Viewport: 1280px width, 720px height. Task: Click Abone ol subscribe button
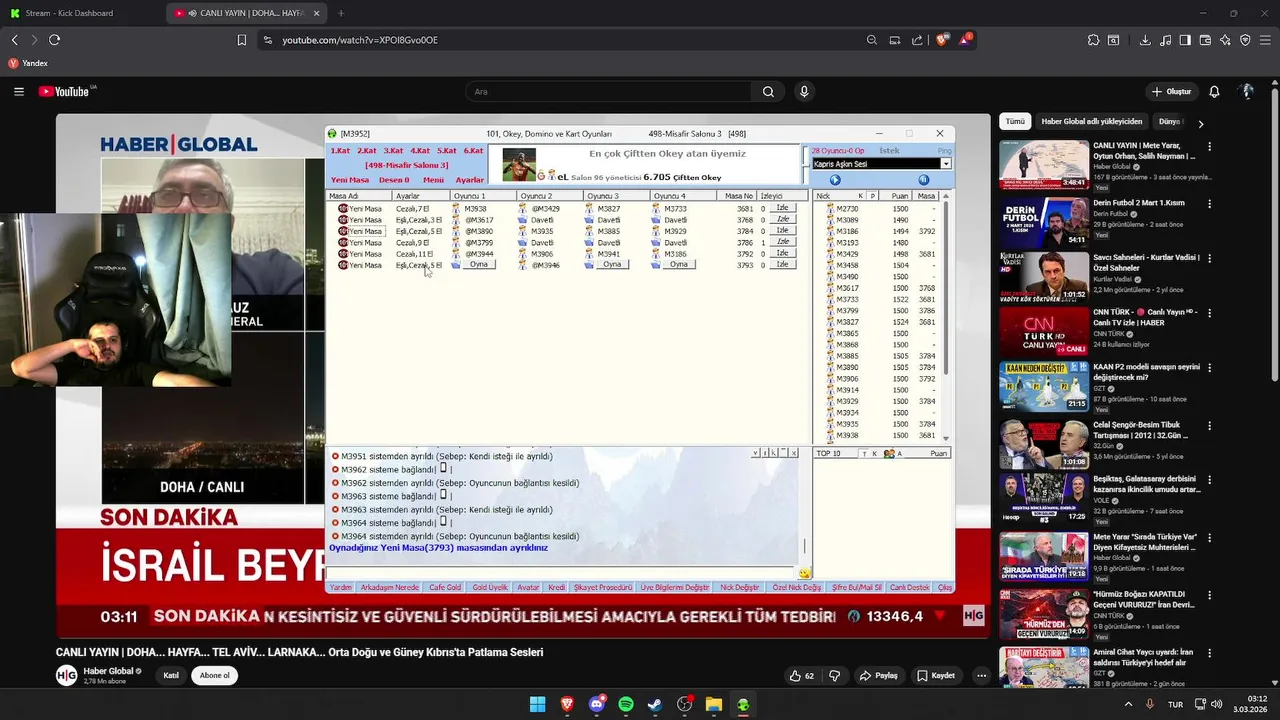[214, 675]
